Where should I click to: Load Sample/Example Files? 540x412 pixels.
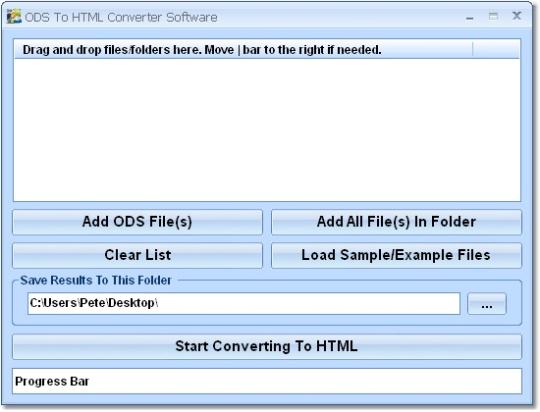pos(396,255)
